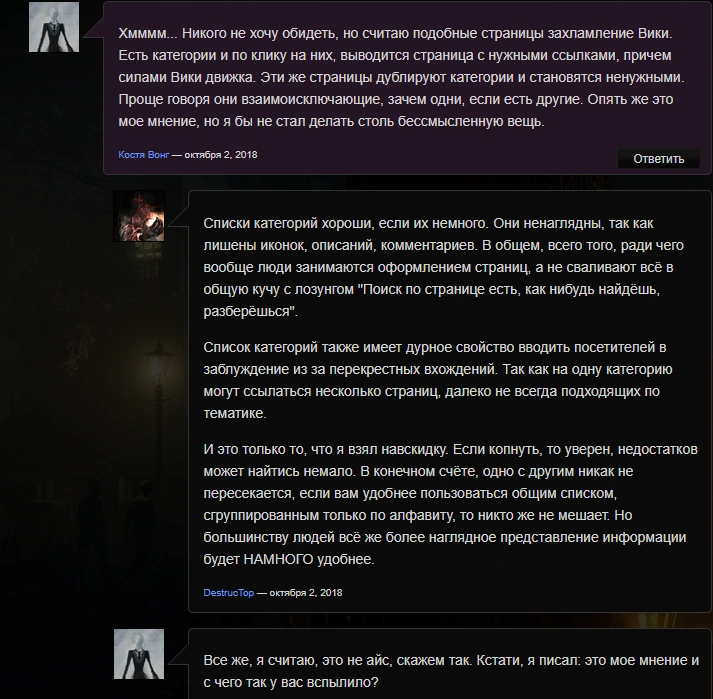This screenshot has width=713, height=699.
Task: Visit the Костя Вонг profile link
Action: click(x=144, y=155)
